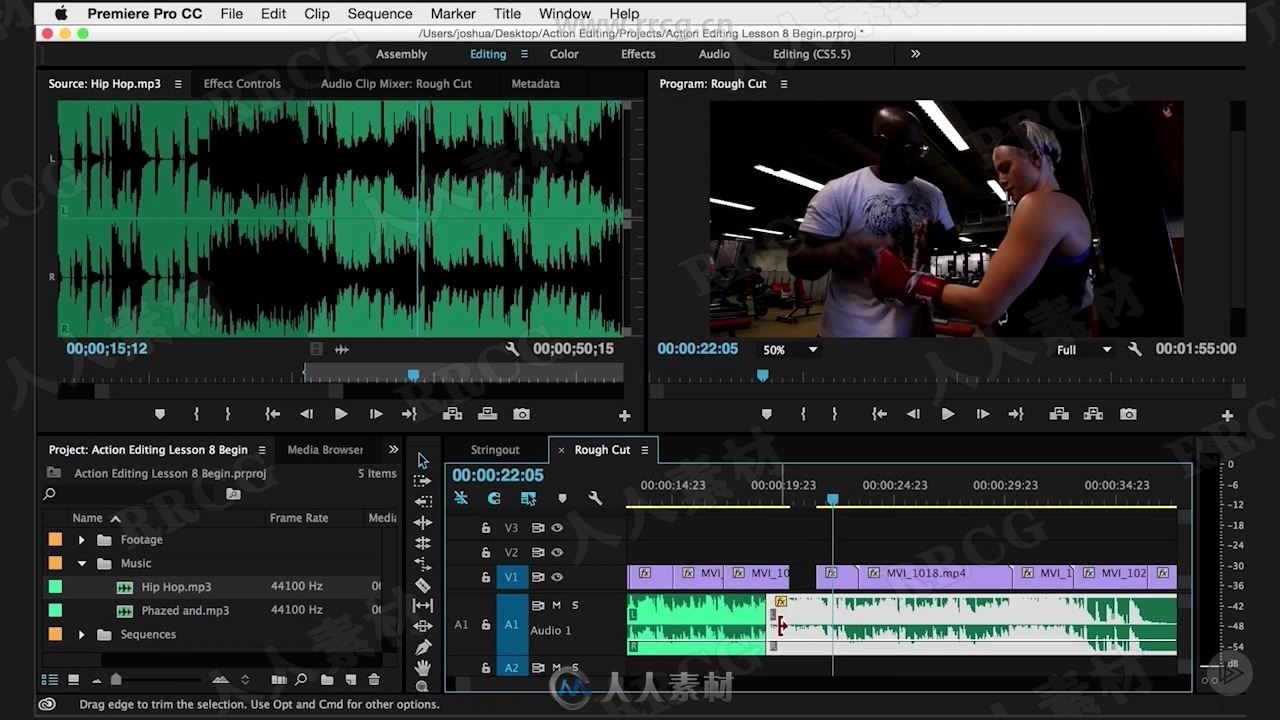Play the Program monitor
The image size is (1280, 720).
948,414
